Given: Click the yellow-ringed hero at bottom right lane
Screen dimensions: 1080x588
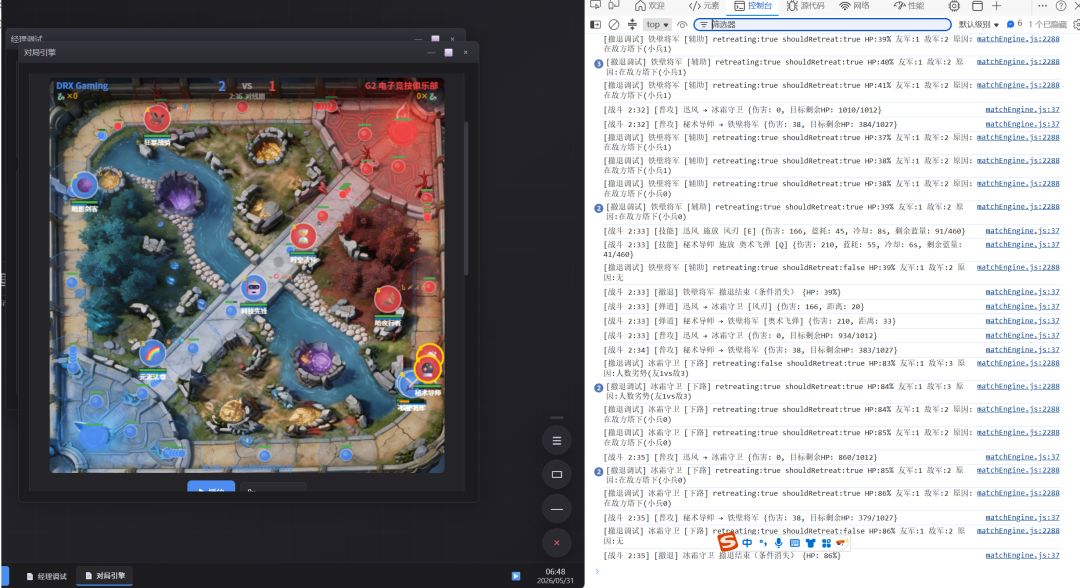Looking at the screenshot, I should coord(428,370).
